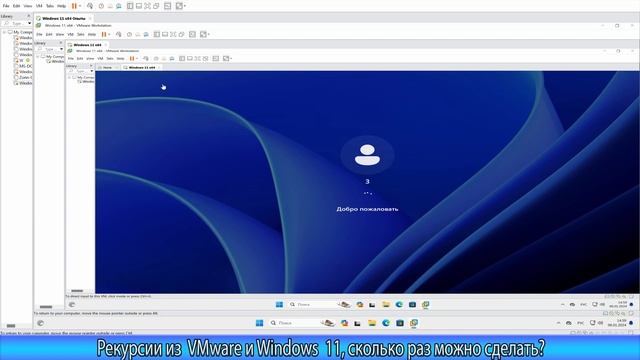Switch to Home tab in innermost VMware
The height and width of the screenshot is (360, 640).
coord(107,68)
